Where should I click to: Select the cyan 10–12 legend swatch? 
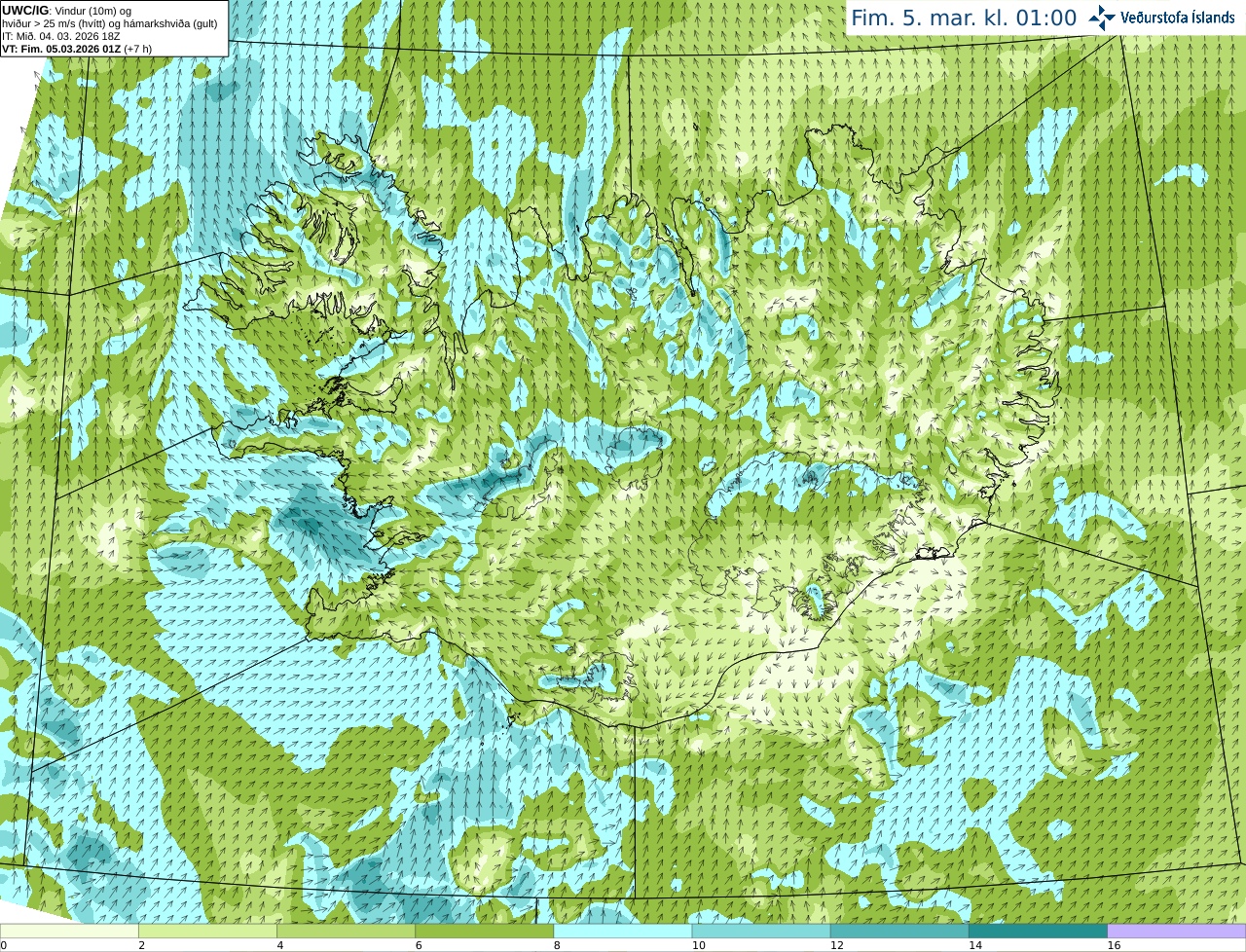pos(761,932)
